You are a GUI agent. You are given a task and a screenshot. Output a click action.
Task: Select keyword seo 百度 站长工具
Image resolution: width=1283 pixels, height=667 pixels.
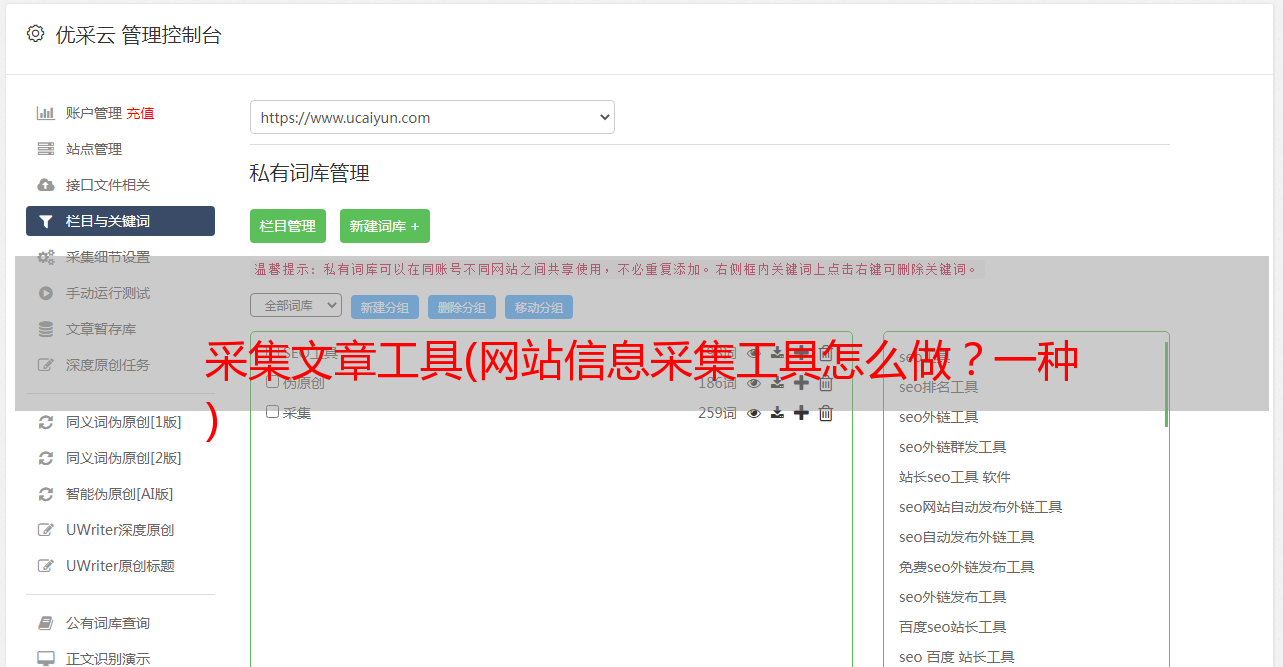957,657
